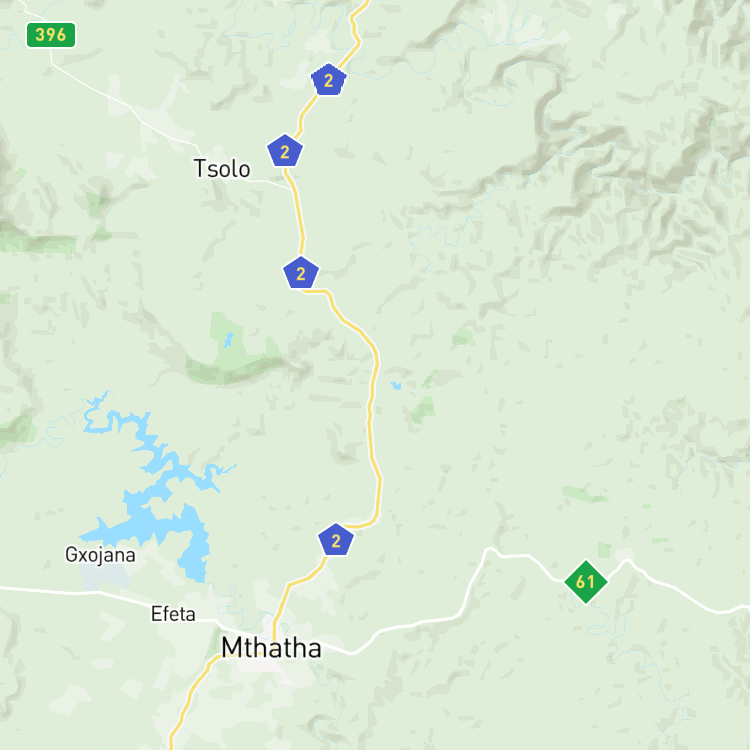Click the route 2 shield beside Tsolo
Screen dimensions: 750x750
point(285,151)
